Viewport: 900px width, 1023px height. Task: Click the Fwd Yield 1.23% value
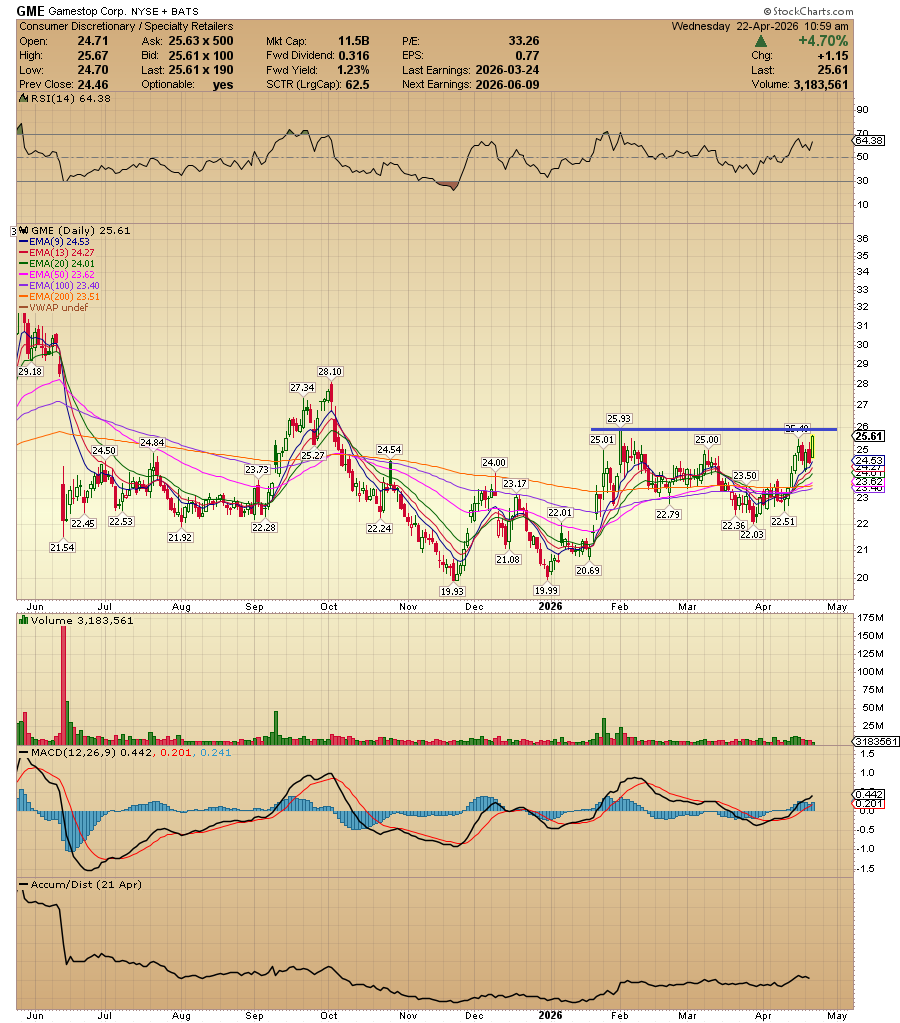353,70
